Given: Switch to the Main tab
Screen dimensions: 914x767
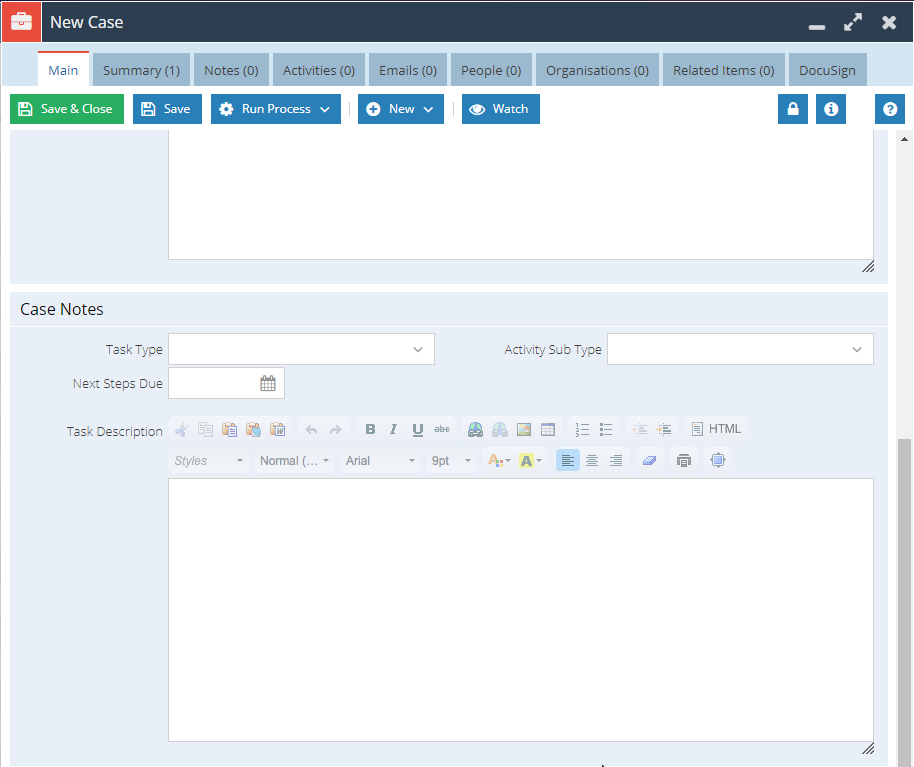Looking at the screenshot, I should click(63, 70).
